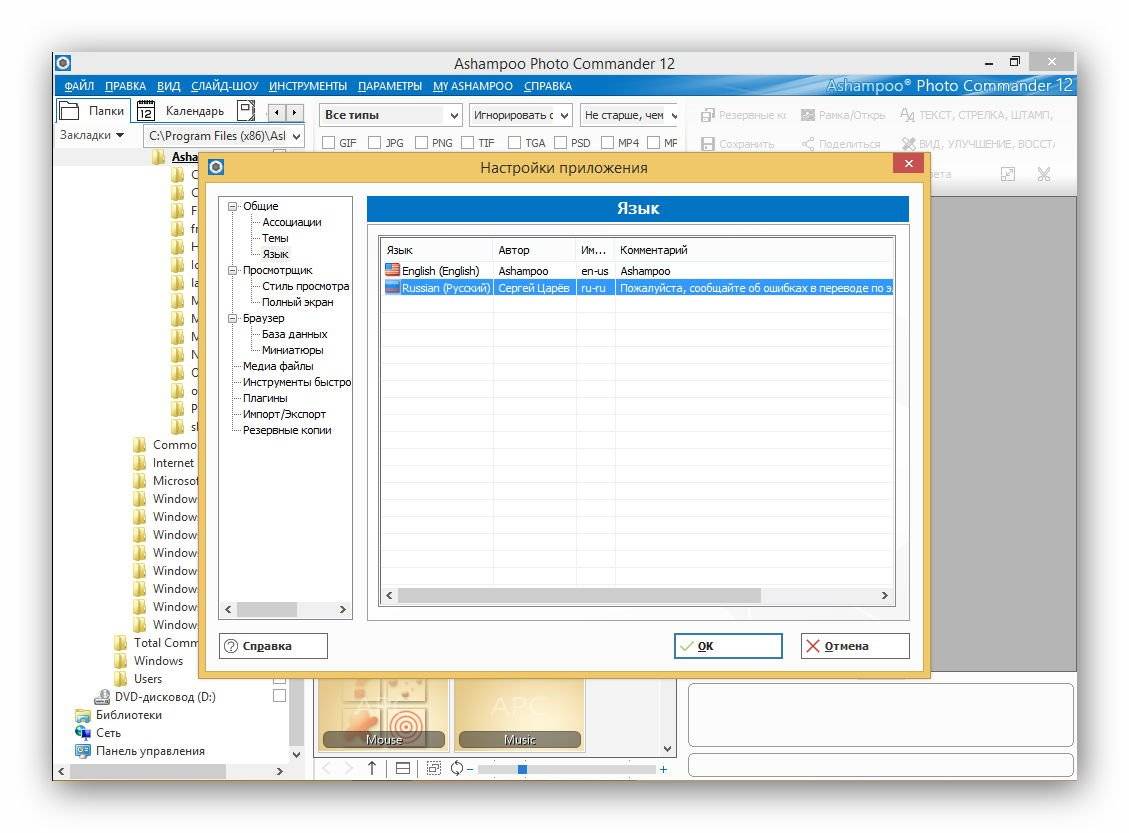Open the ПРАВКА menu

coord(125,86)
